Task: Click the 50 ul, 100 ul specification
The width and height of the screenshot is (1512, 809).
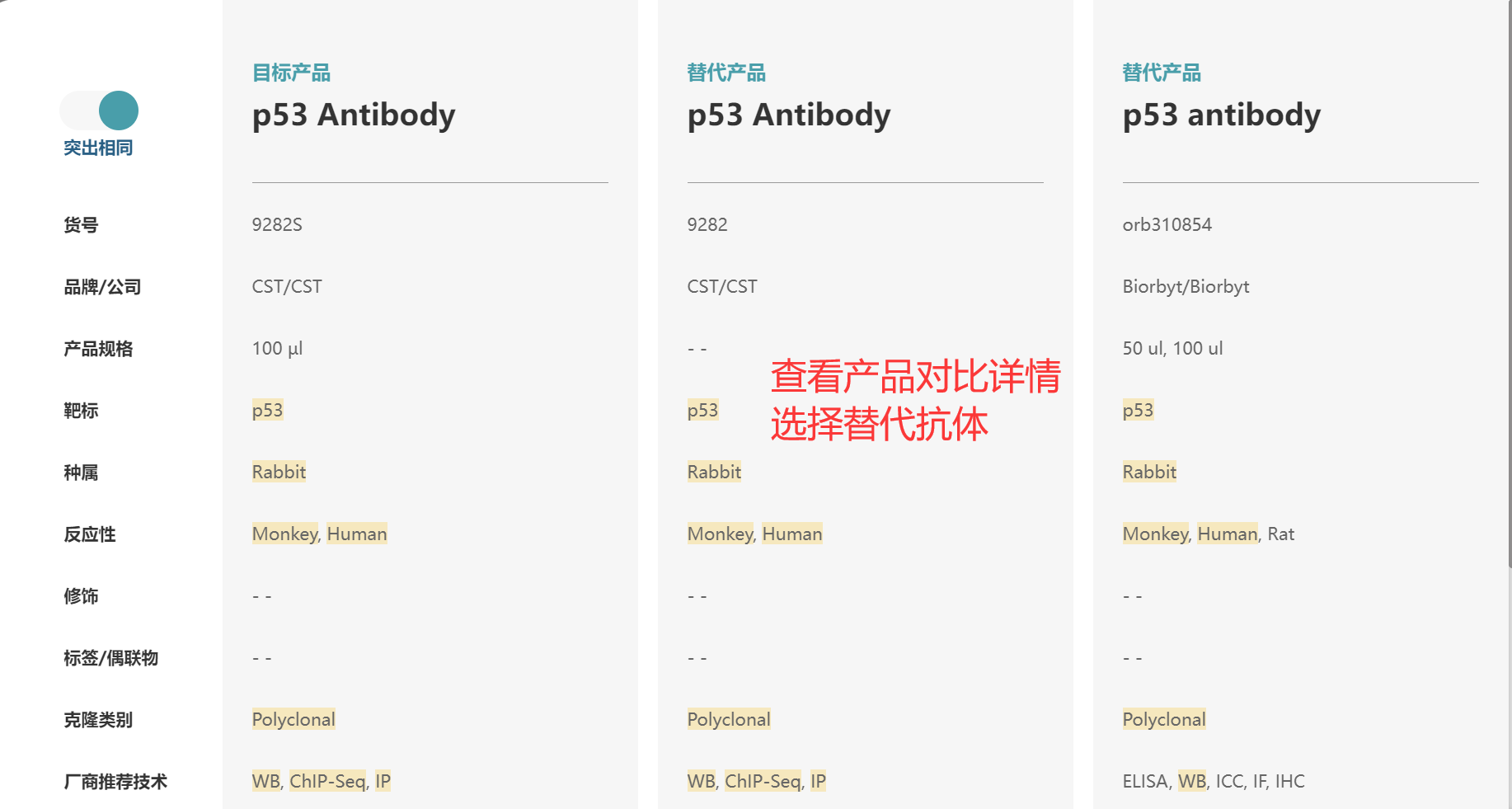Action: pyautogui.click(x=1172, y=348)
